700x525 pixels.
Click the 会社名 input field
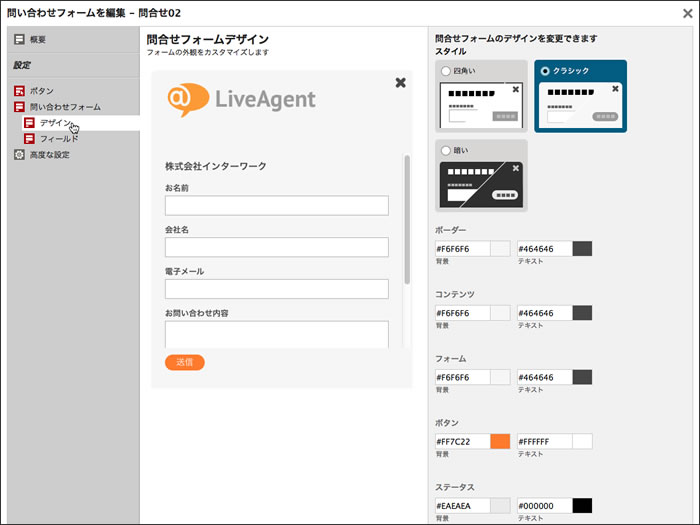[277, 247]
